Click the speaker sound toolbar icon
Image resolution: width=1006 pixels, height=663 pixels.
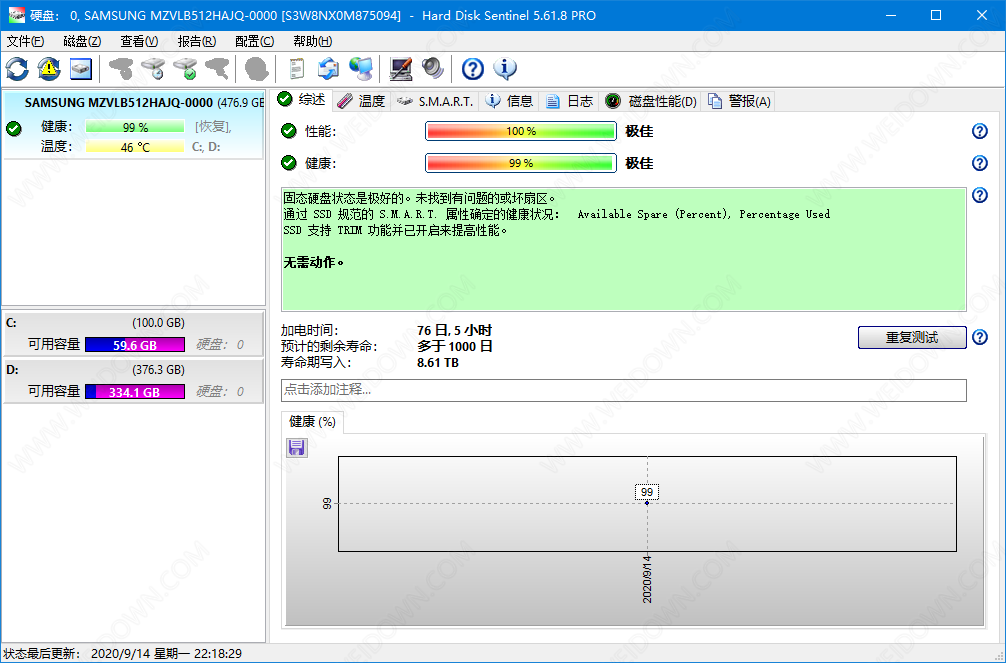click(x=433, y=69)
